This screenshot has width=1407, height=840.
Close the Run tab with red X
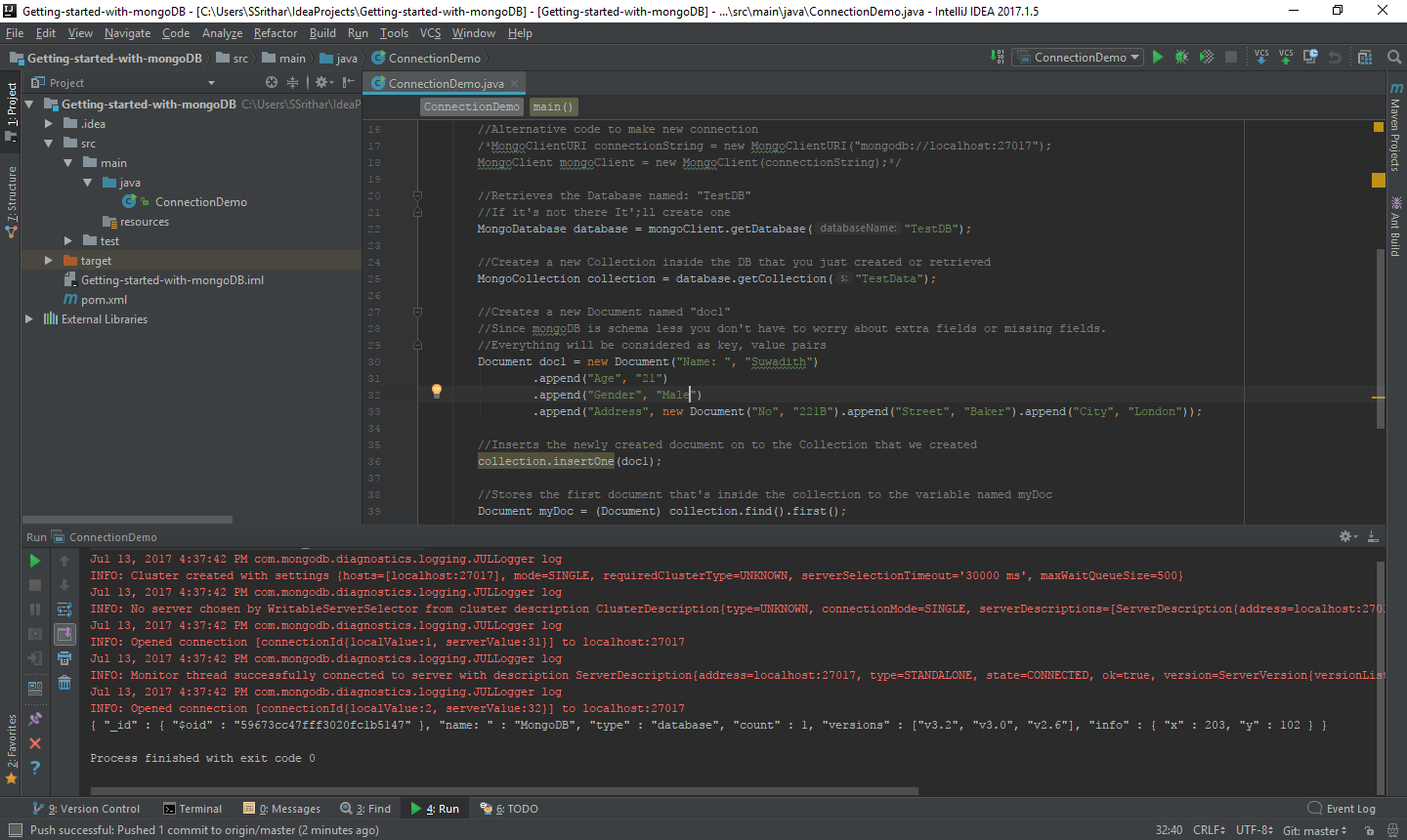pos(35,743)
